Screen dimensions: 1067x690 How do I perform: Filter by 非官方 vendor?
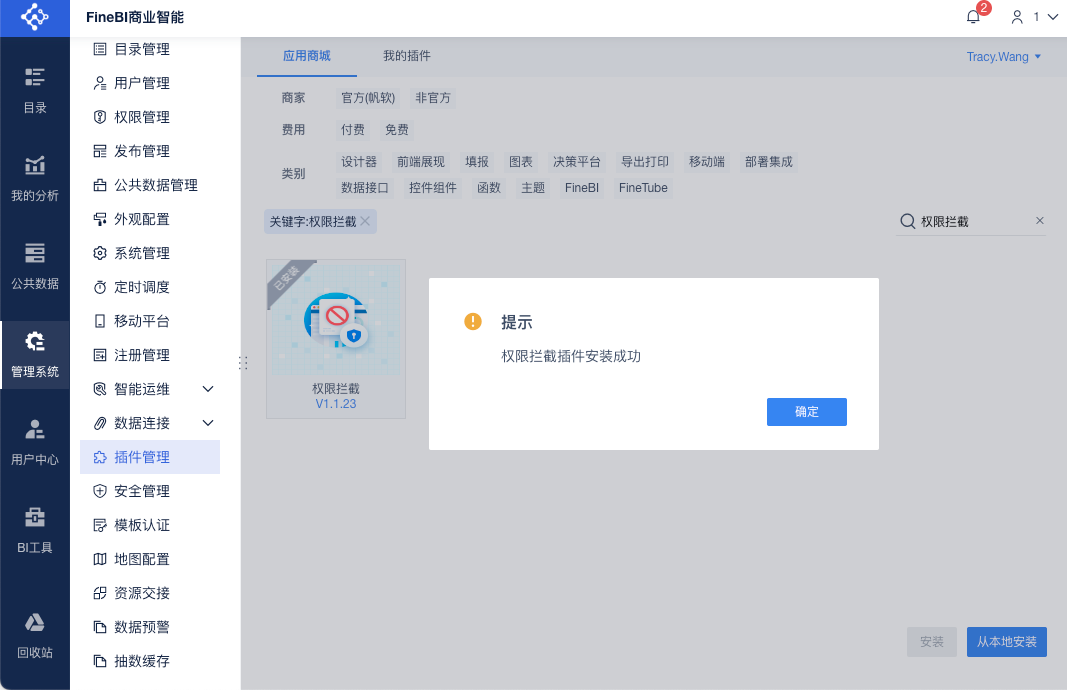(433, 98)
